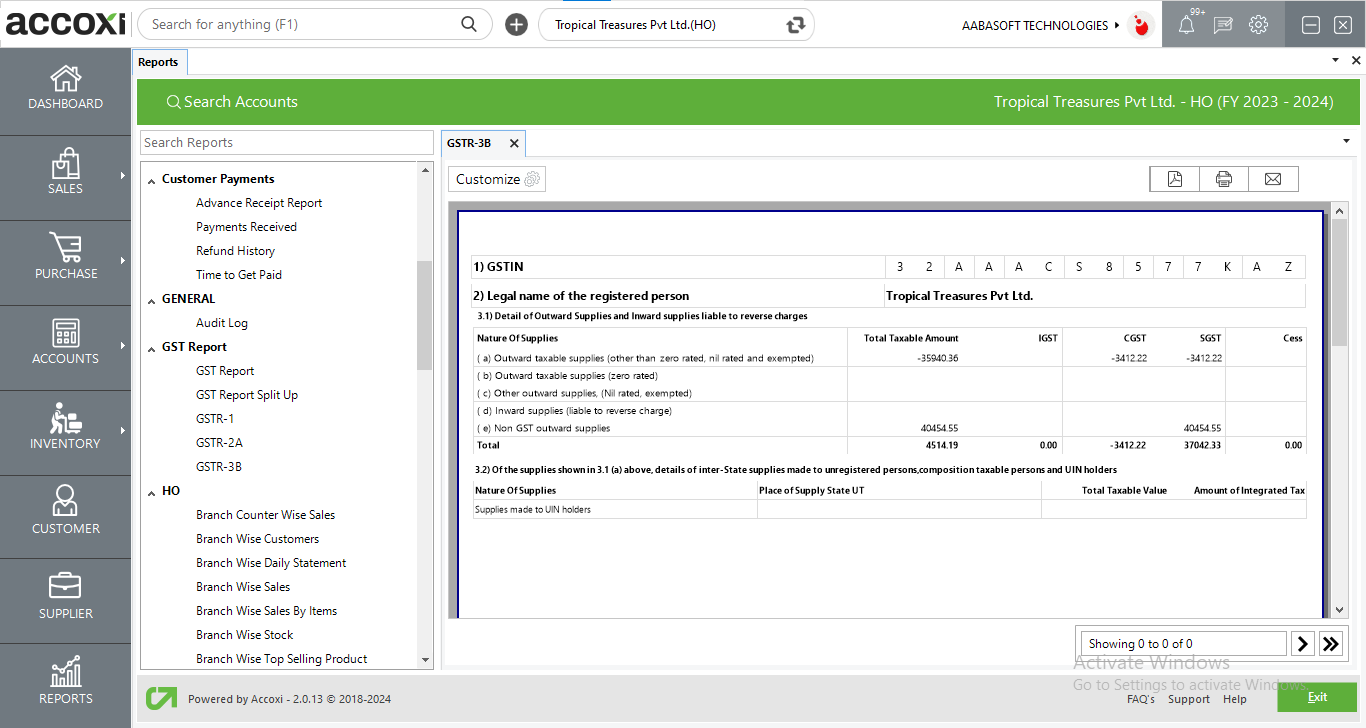Image resolution: width=1366 pixels, height=728 pixels.
Task: Click the switch company icon
Action: click(796, 25)
